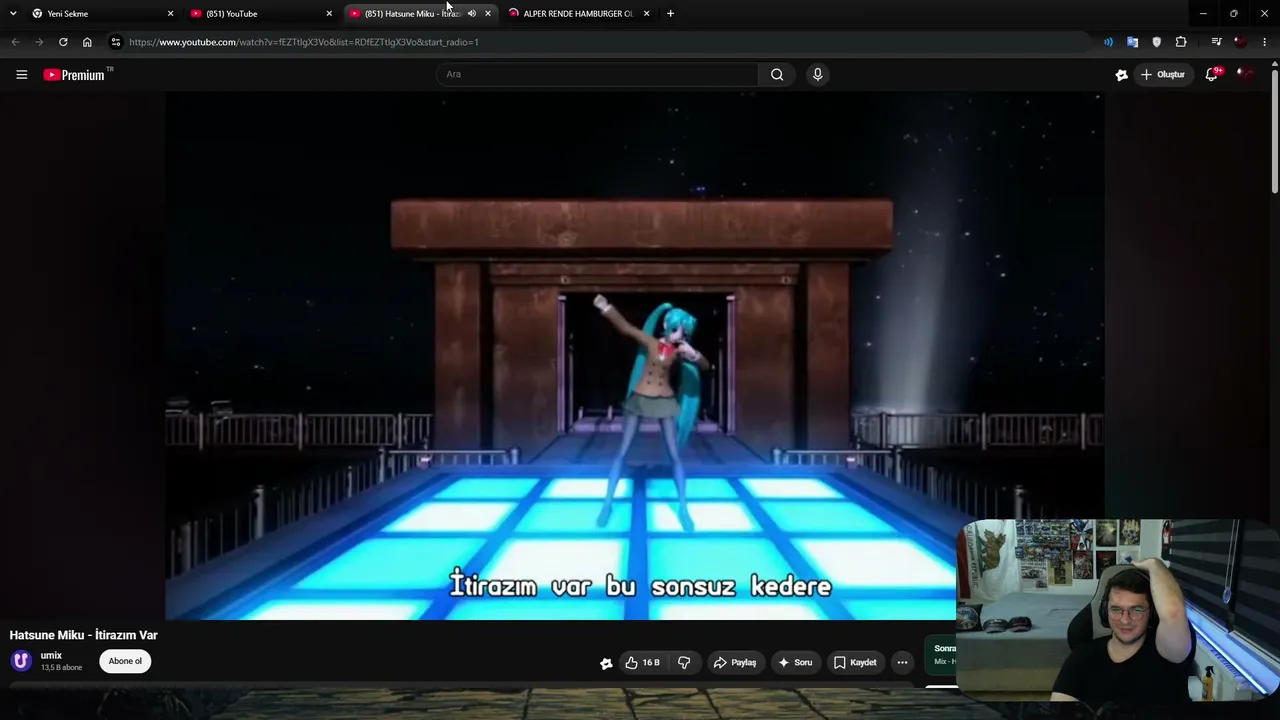The height and width of the screenshot is (720, 1280).
Task: Go forward in browser history
Action: point(39,42)
